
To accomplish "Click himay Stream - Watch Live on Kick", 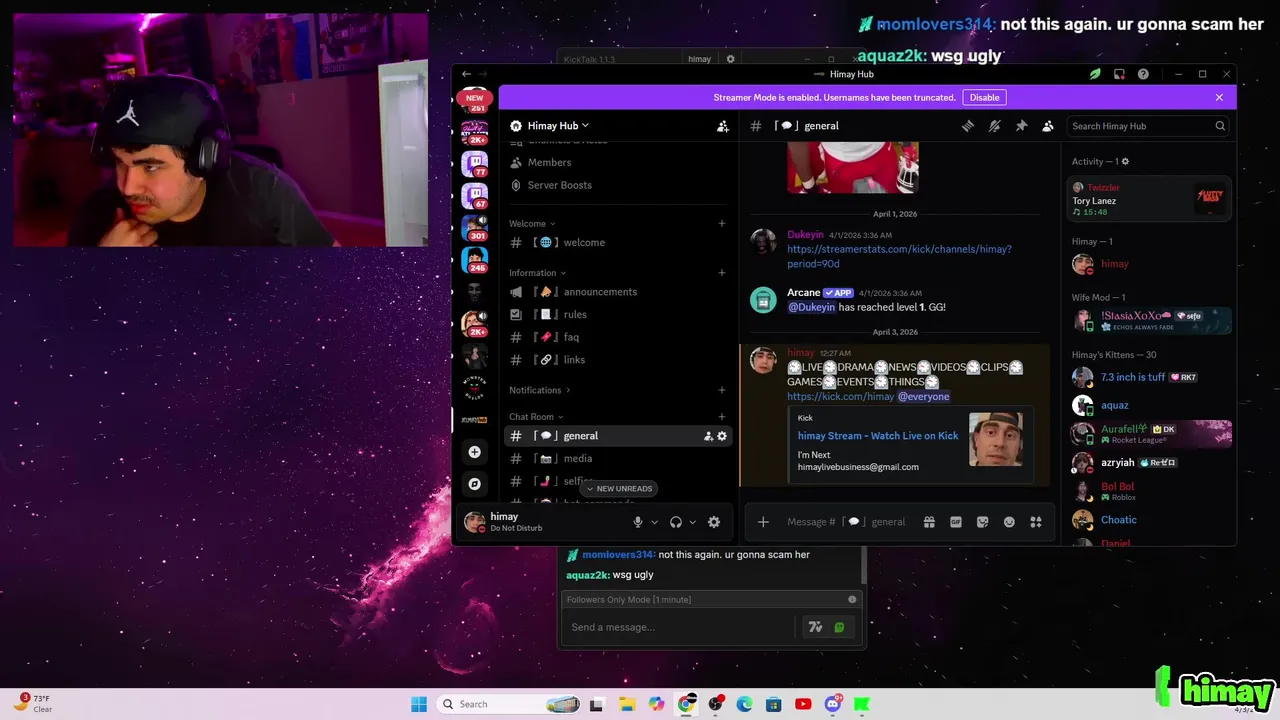I will point(878,436).
